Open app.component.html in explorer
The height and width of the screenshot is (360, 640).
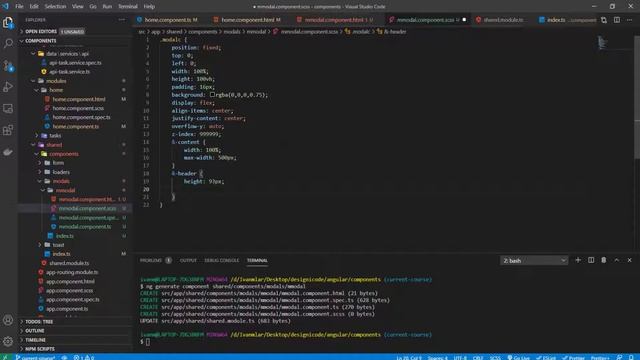pos(70,281)
